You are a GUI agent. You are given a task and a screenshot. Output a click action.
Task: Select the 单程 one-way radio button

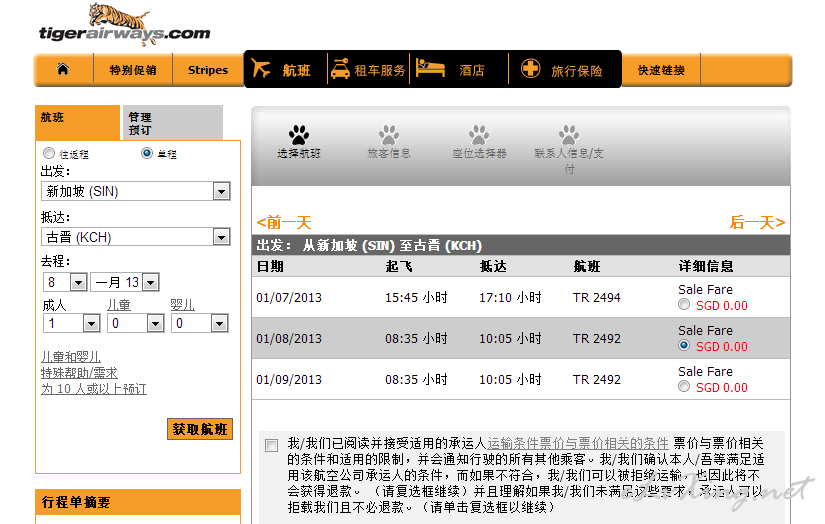click(x=147, y=153)
